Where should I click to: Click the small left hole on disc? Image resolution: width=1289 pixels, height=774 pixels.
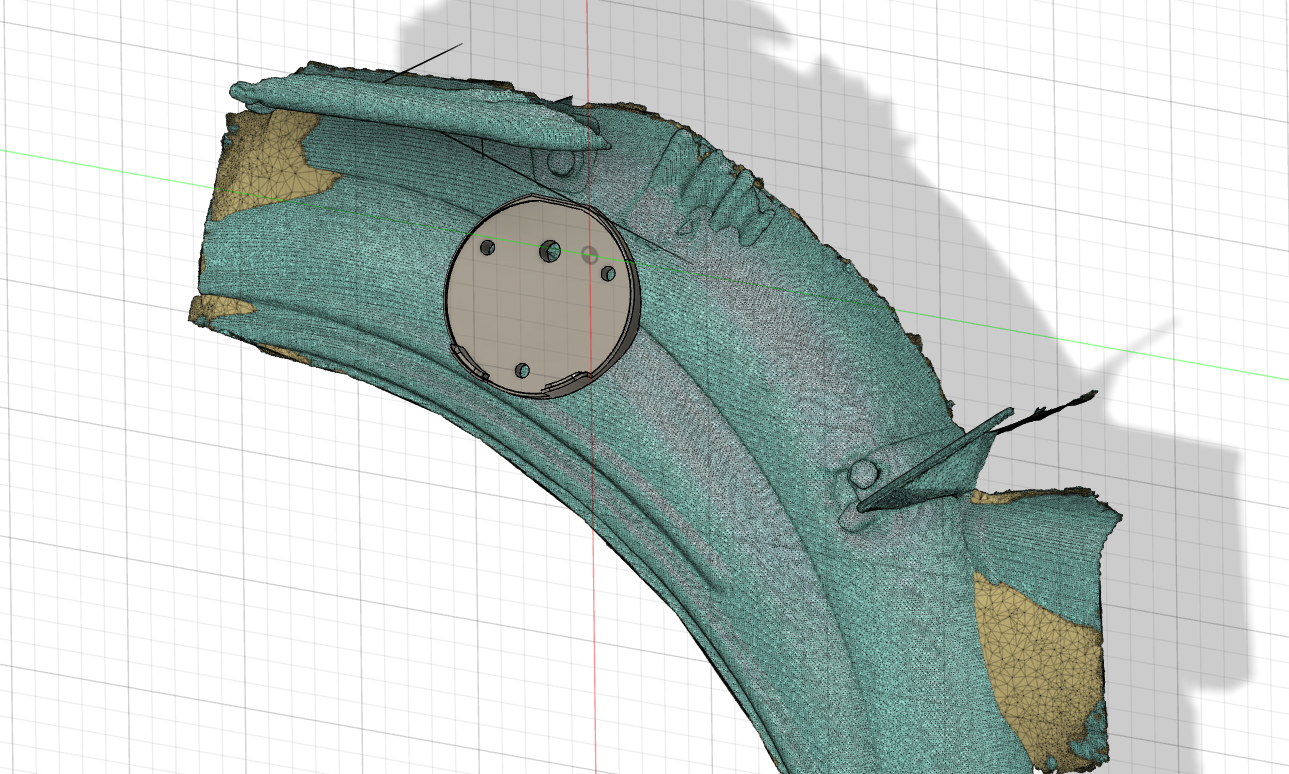[487, 247]
